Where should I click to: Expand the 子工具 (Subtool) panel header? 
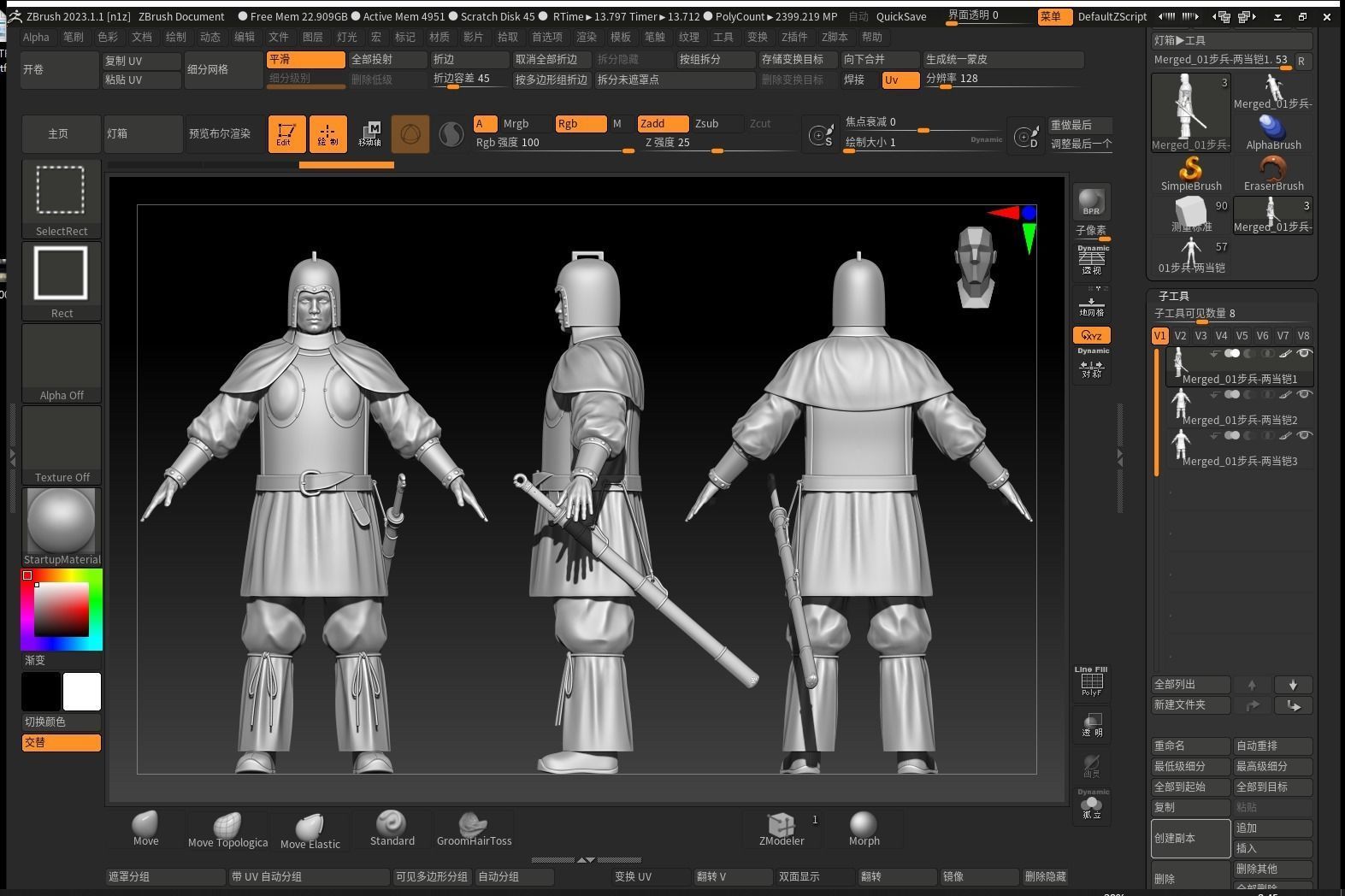1173,296
